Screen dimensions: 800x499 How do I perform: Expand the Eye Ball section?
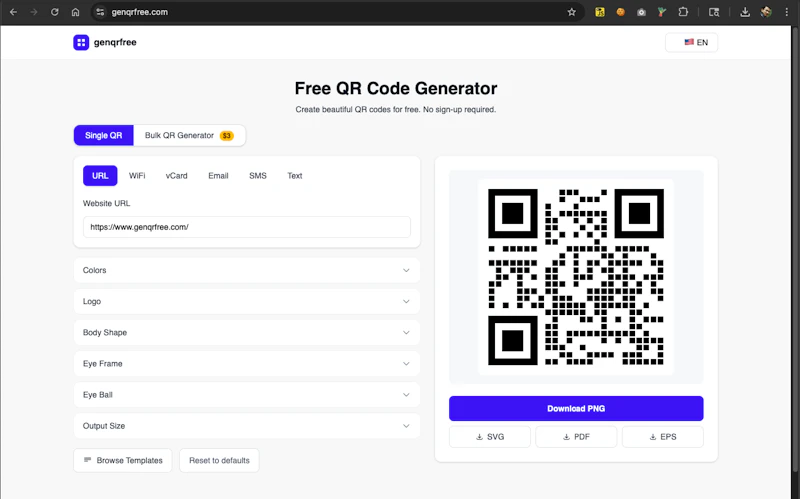point(247,395)
